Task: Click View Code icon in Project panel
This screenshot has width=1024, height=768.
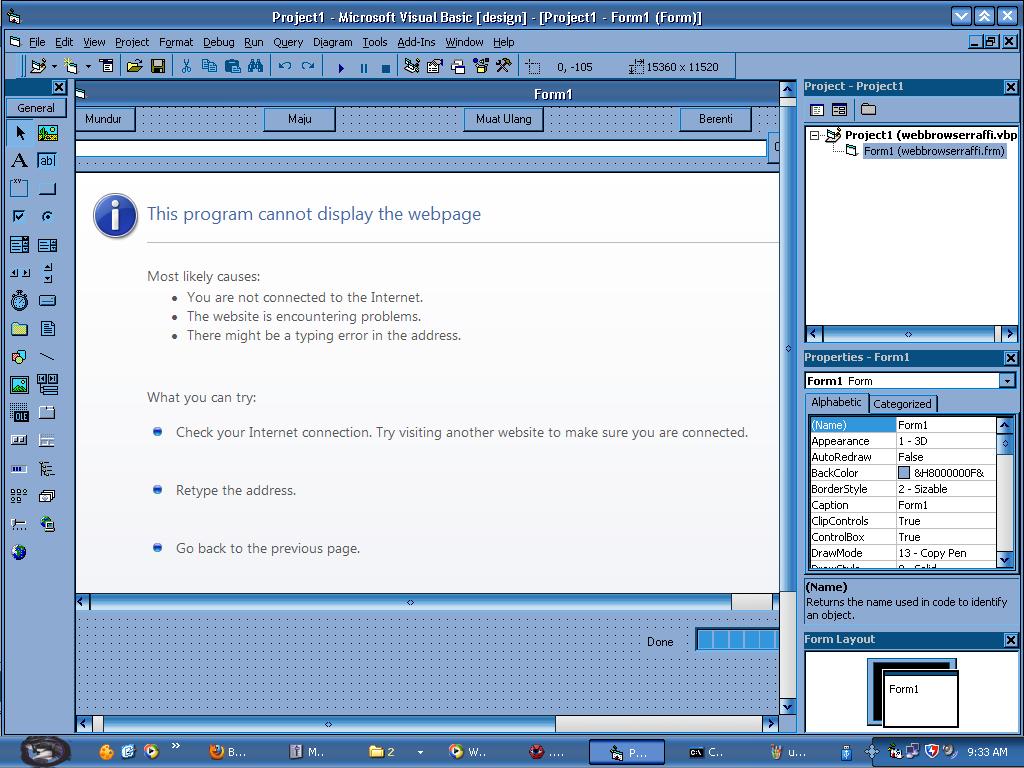Action: pyautogui.click(x=817, y=110)
